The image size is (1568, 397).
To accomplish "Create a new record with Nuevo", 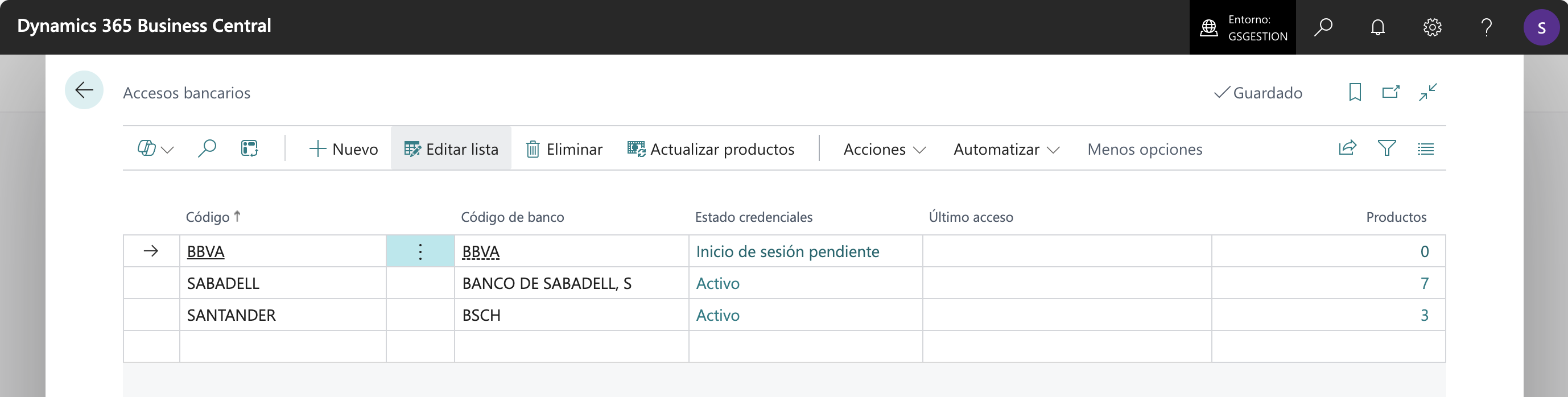I will click(x=343, y=149).
